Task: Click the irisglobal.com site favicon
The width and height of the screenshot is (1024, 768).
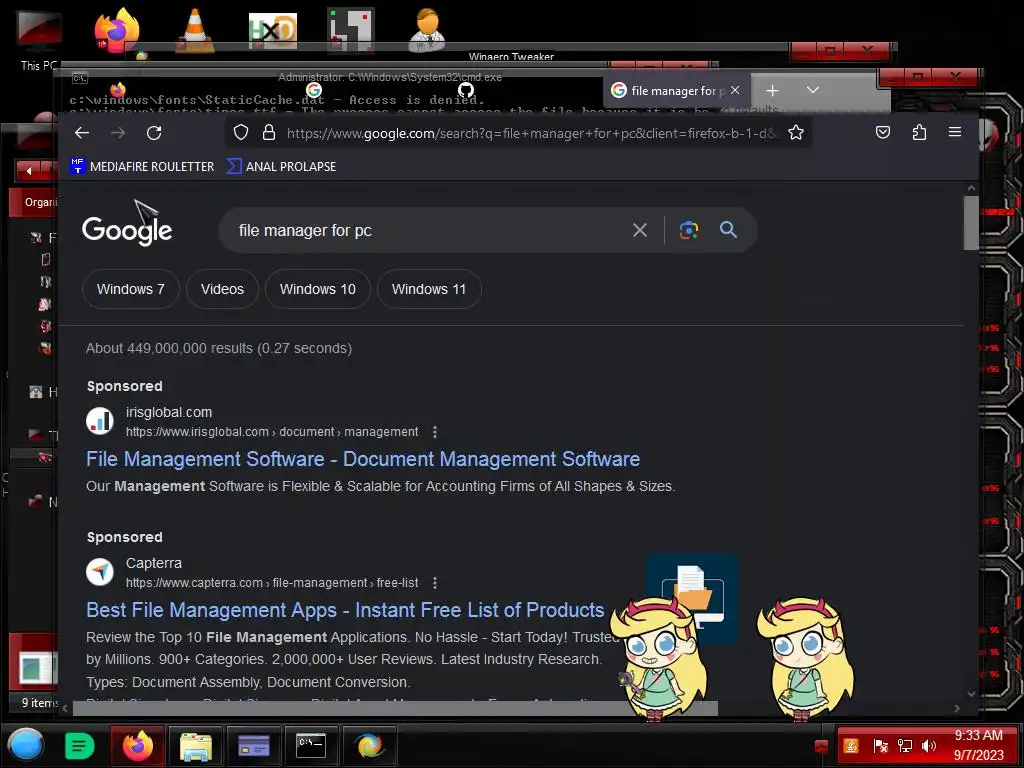Action: (100, 421)
